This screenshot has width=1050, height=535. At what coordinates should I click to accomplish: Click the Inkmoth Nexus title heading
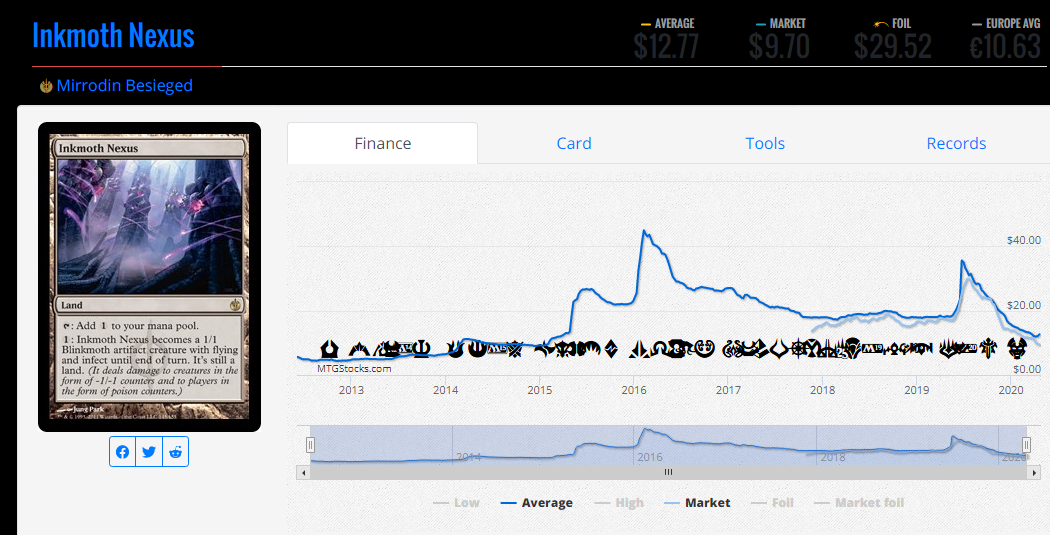tap(113, 35)
